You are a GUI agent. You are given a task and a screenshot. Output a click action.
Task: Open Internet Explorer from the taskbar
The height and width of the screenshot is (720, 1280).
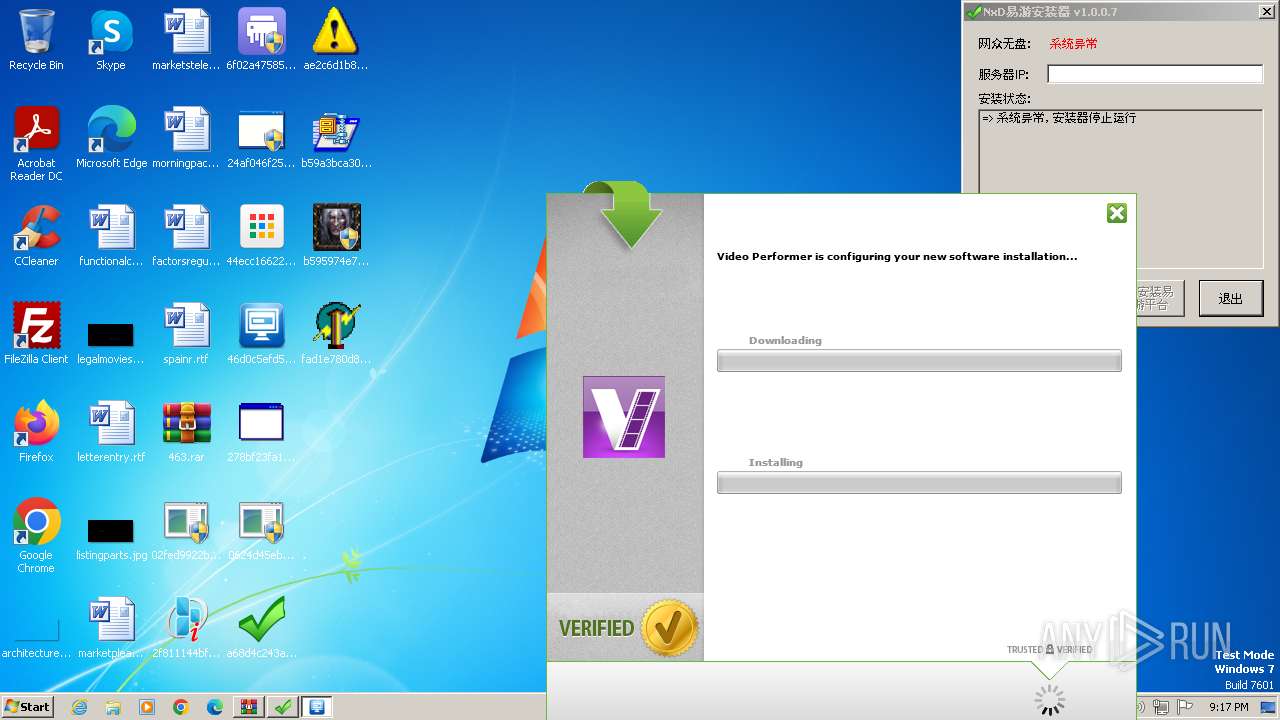[79, 707]
